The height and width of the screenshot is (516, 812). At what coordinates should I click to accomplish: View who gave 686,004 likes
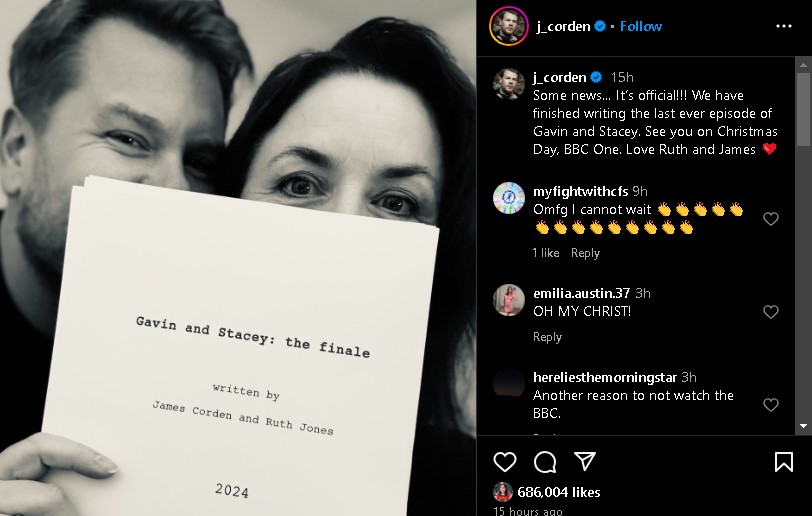coord(558,492)
